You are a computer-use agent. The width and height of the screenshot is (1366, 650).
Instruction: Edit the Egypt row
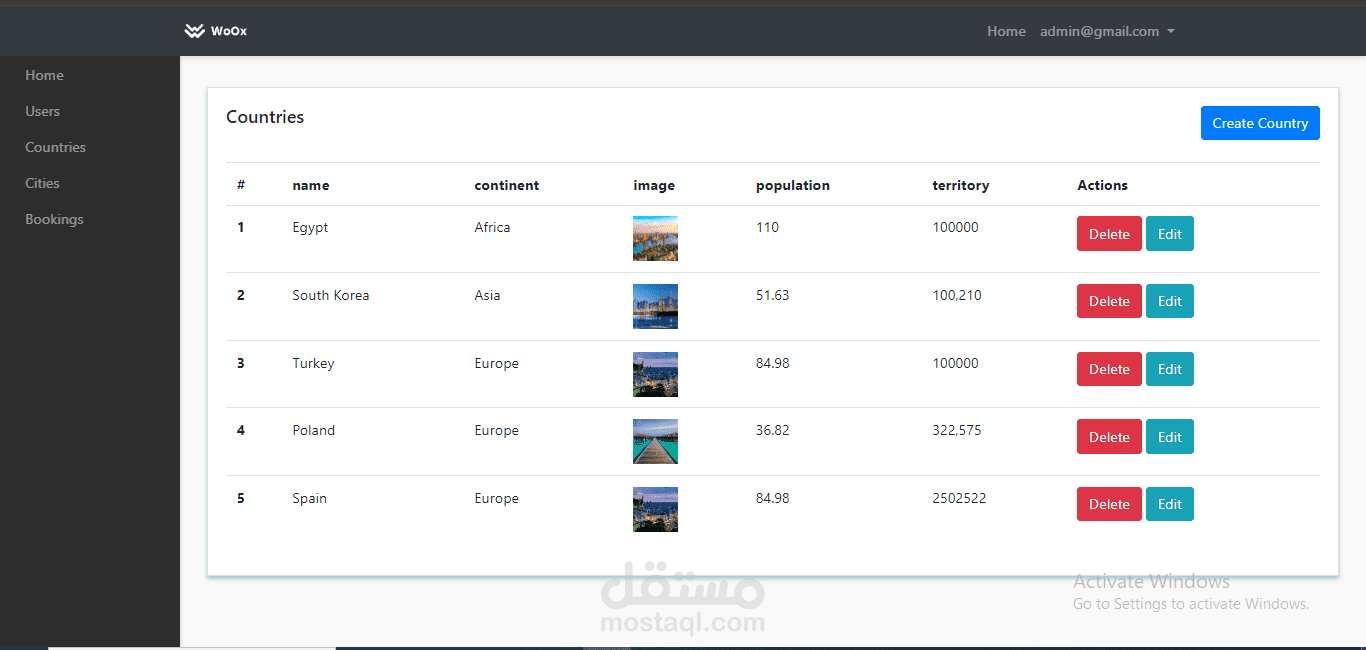(1170, 234)
